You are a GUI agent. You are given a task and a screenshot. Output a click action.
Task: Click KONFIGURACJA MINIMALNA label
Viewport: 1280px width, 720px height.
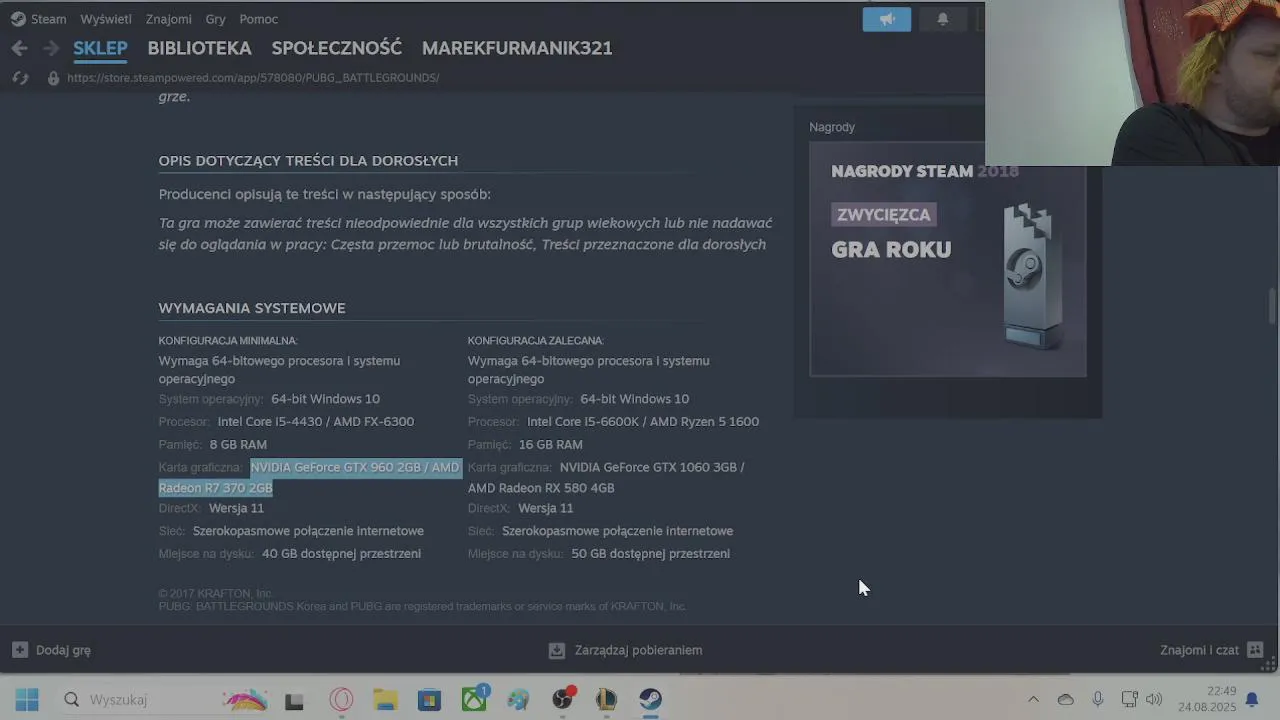[228, 341]
